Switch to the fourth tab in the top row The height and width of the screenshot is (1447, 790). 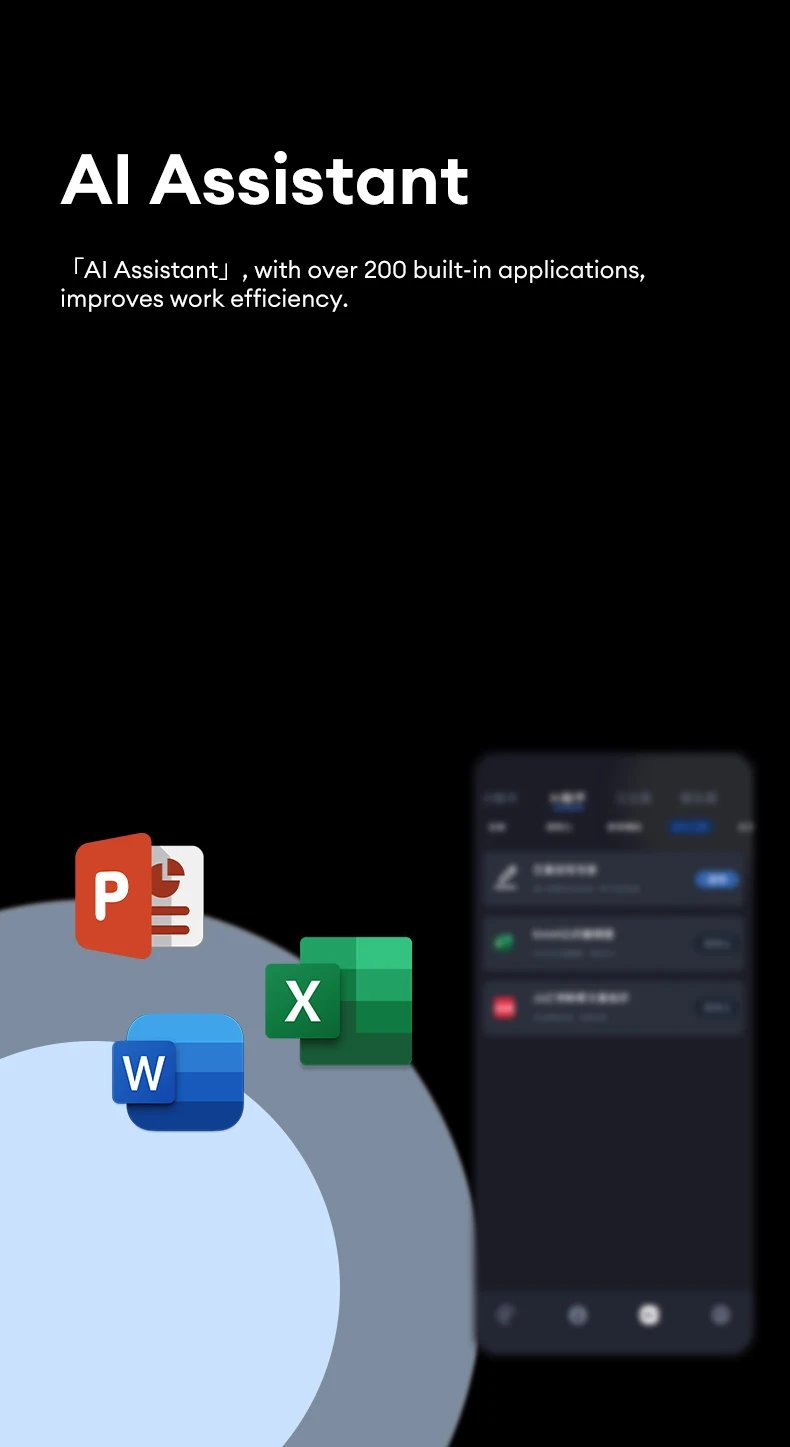[698, 799]
